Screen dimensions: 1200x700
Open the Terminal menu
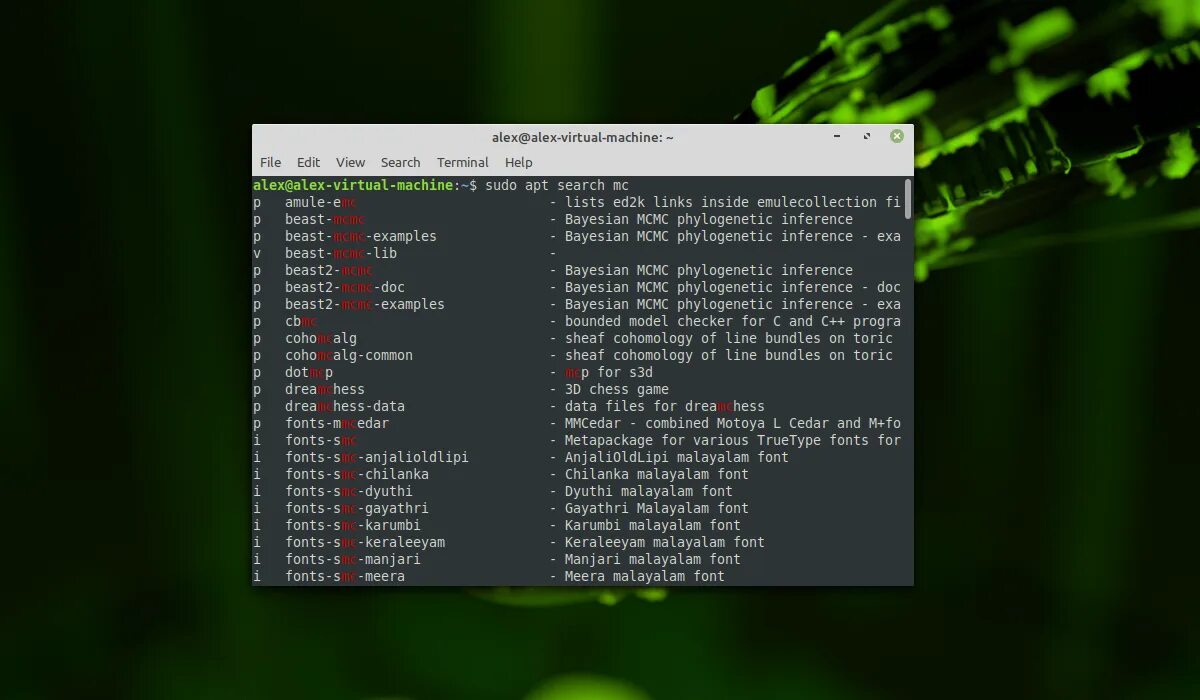462,162
